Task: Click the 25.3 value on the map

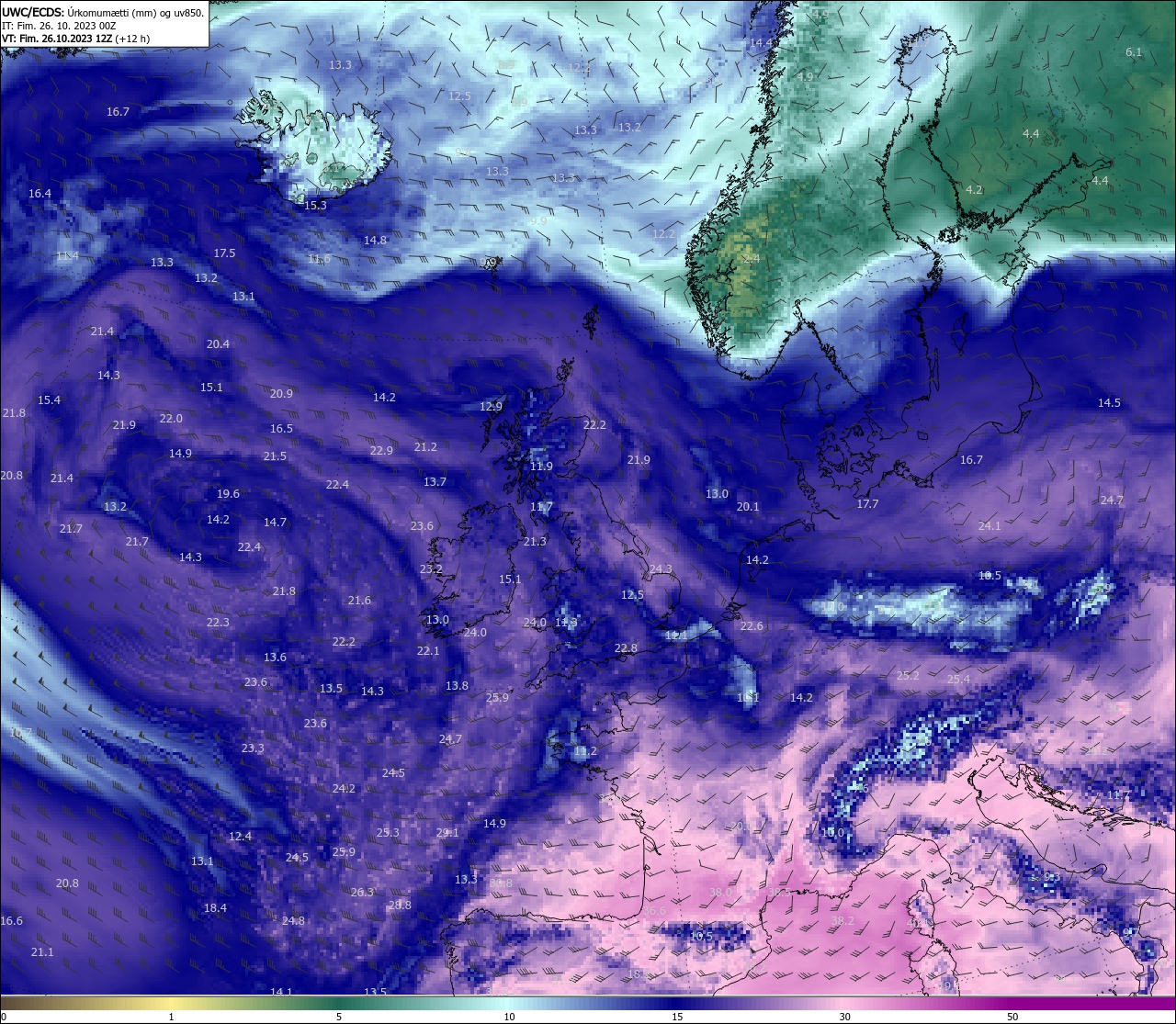Action: 388,833
